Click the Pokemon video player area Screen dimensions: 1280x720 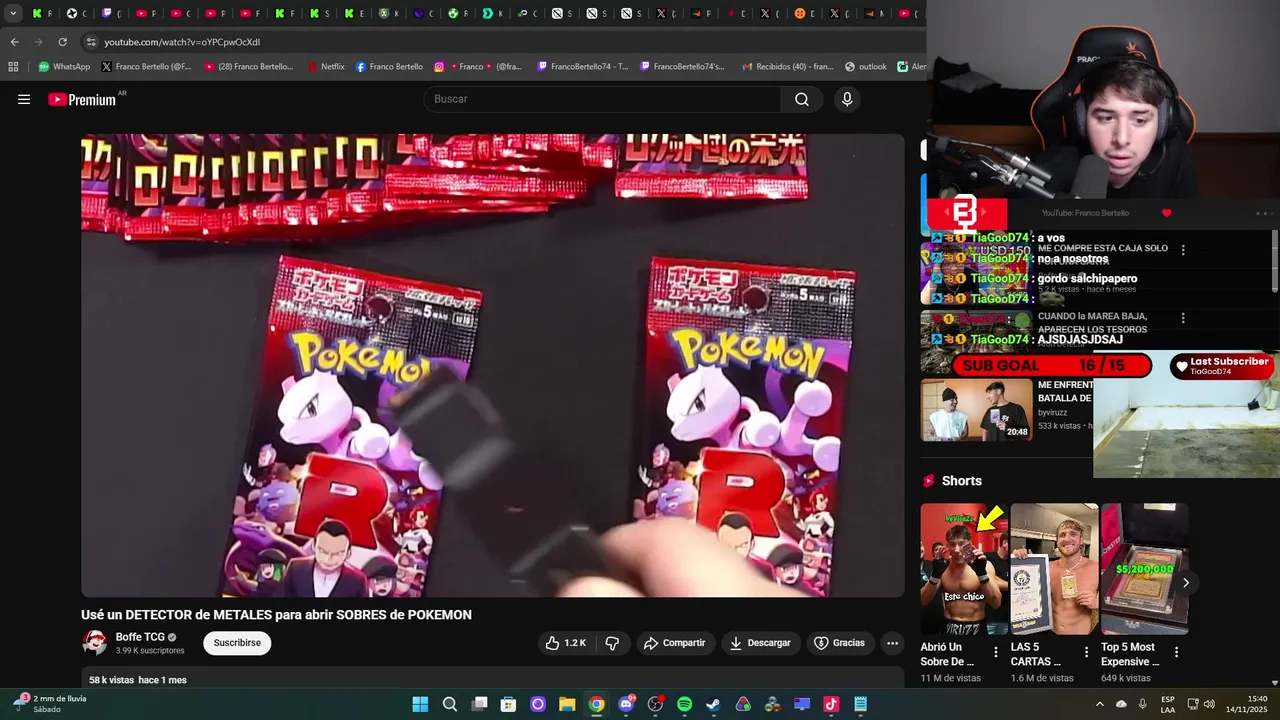pyautogui.click(x=493, y=365)
